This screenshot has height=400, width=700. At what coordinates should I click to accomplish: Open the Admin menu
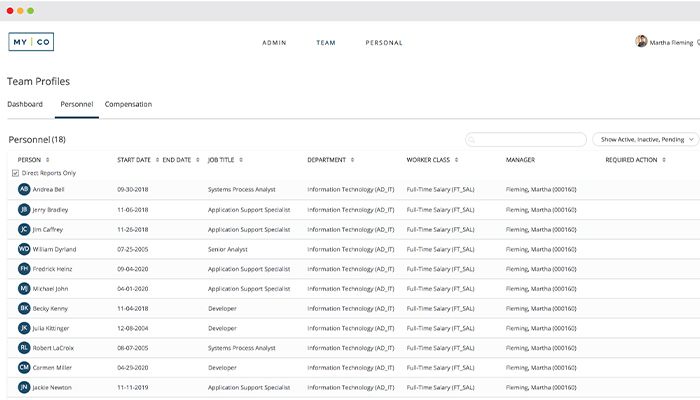(274, 43)
